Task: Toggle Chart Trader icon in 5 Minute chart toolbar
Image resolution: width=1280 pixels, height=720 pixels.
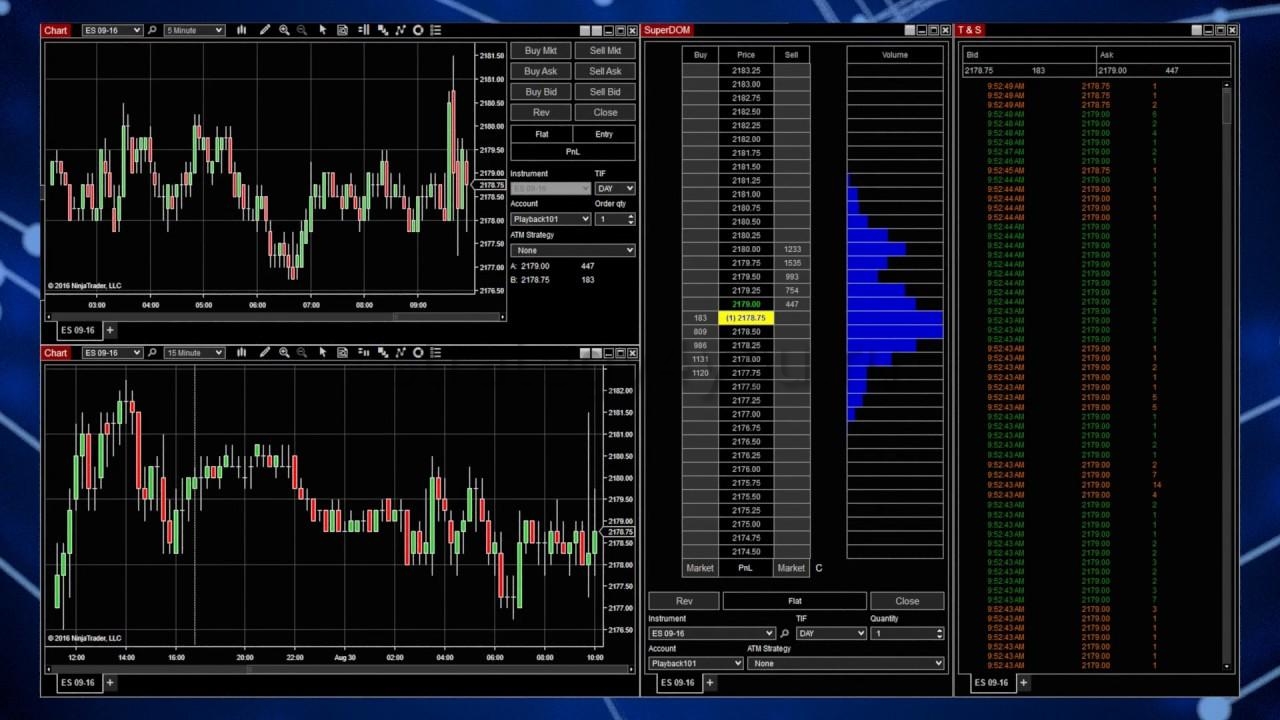Action: pyautogui.click(x=362, y=30)
